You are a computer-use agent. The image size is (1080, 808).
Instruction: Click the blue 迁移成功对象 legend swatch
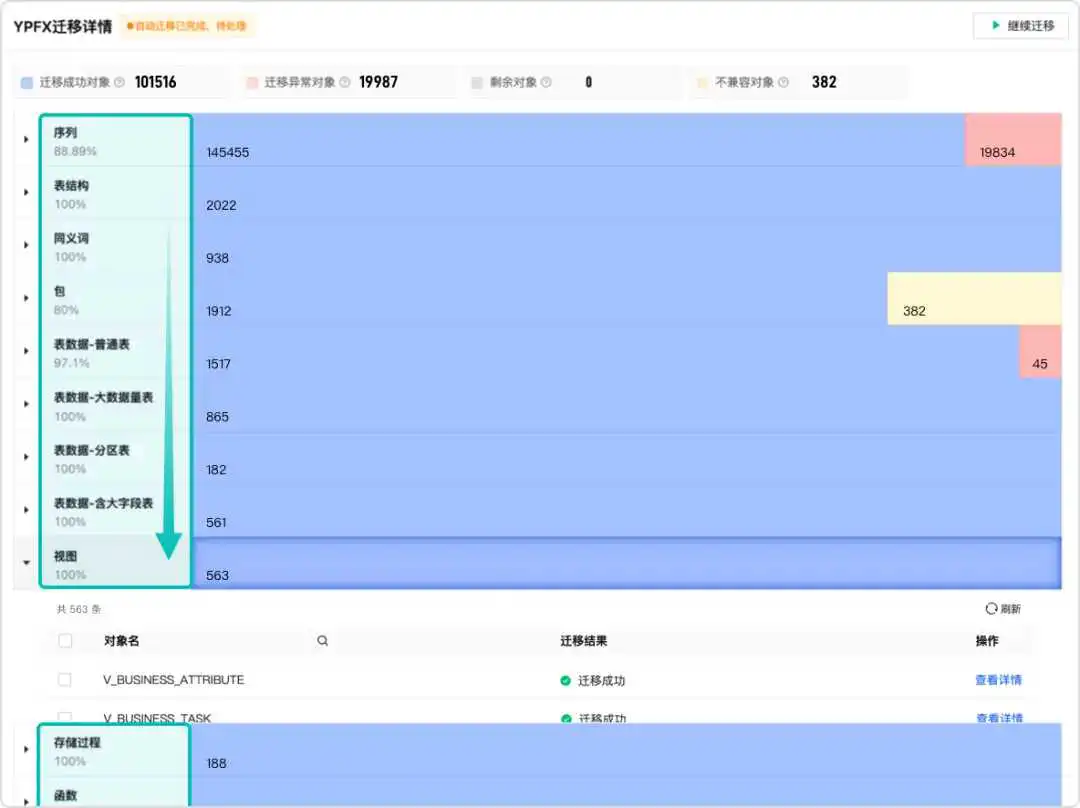pyautogui.click(x=27, y=83)
